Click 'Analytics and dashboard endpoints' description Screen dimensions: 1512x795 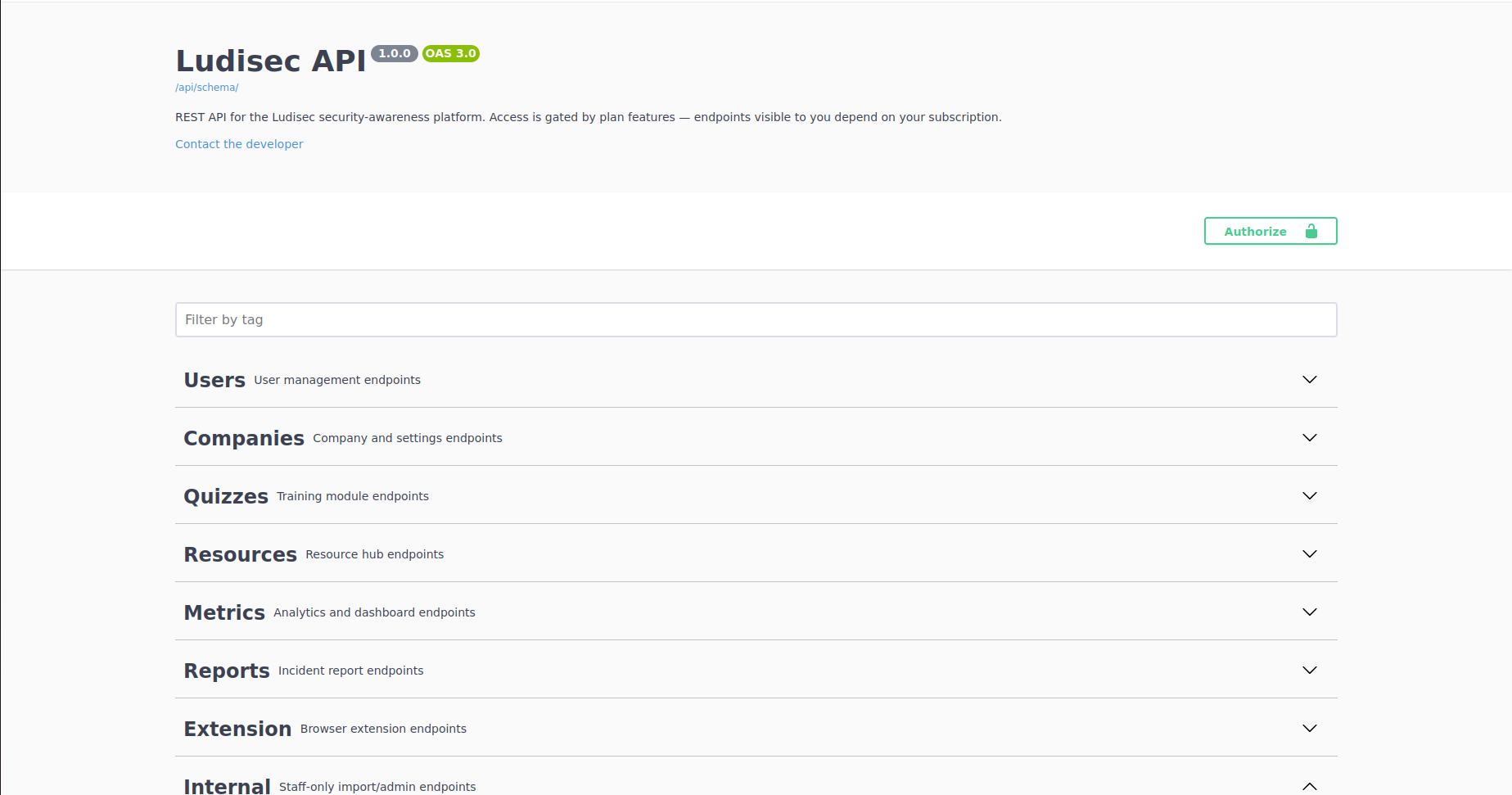tap(374, 612)
